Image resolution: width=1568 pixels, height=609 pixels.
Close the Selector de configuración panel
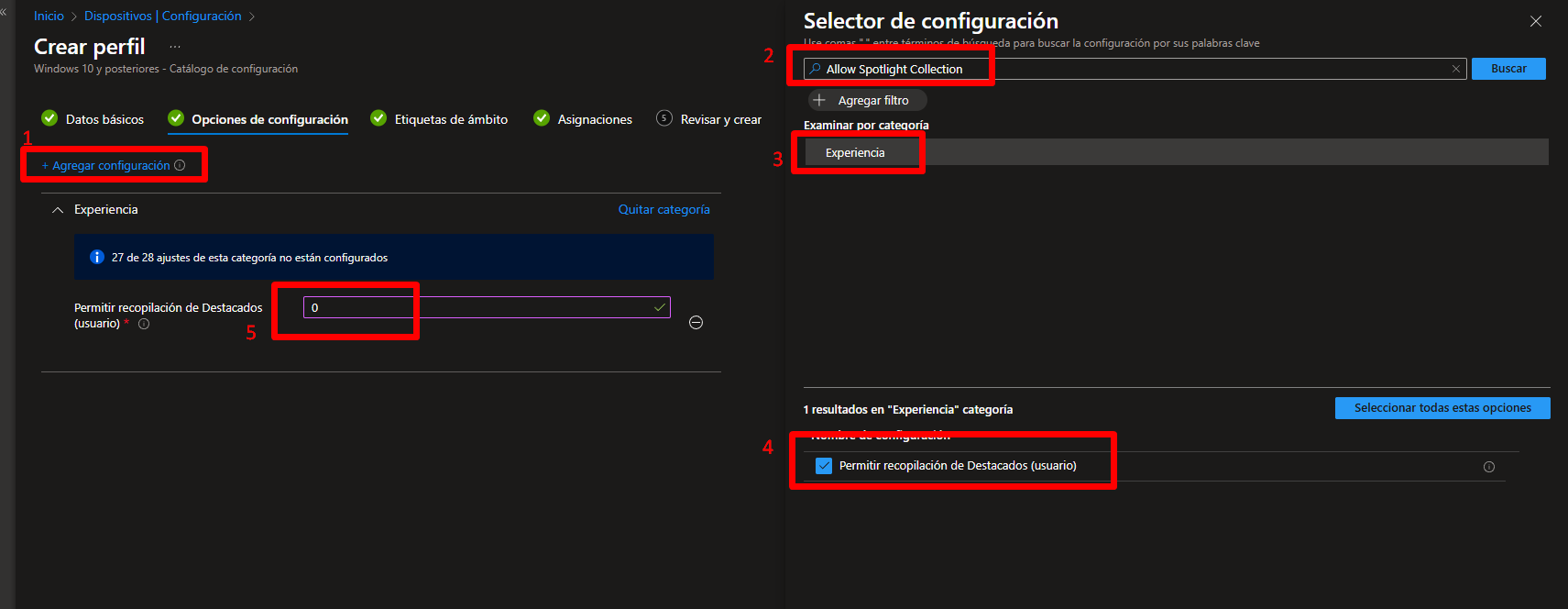(x=1535, y=21)
